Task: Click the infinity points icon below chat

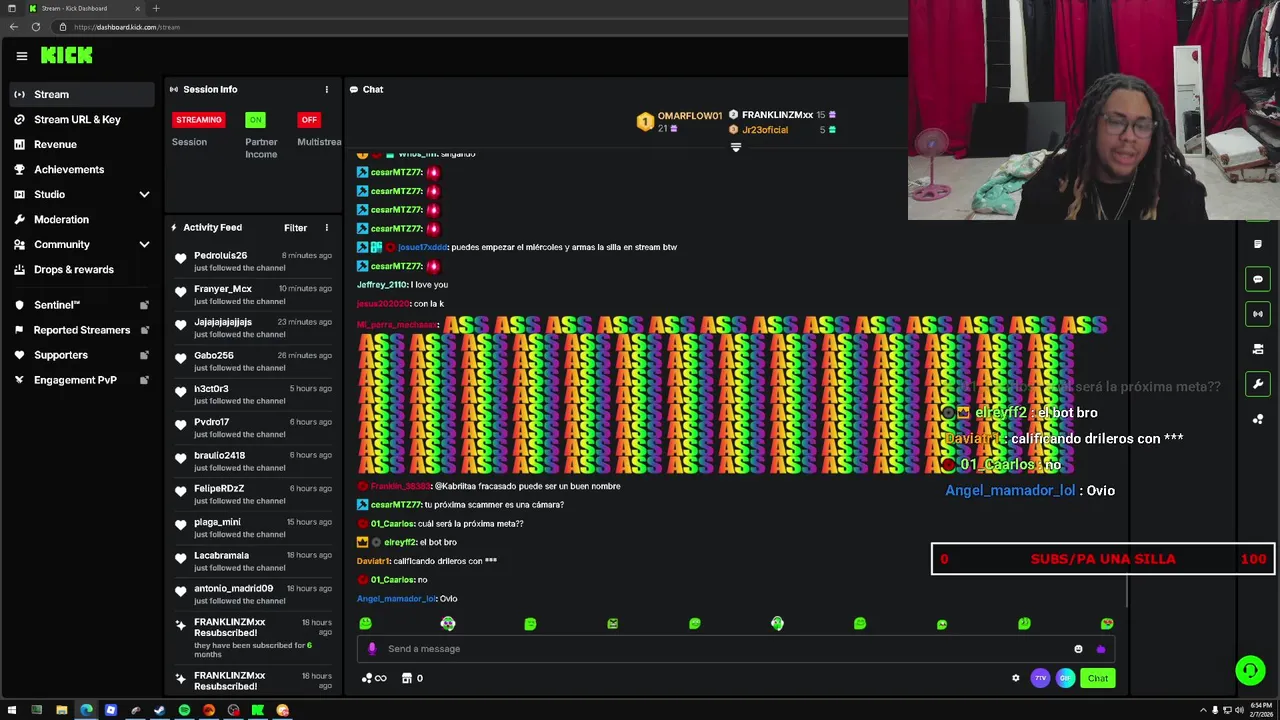Action: [x=374, y=678]
